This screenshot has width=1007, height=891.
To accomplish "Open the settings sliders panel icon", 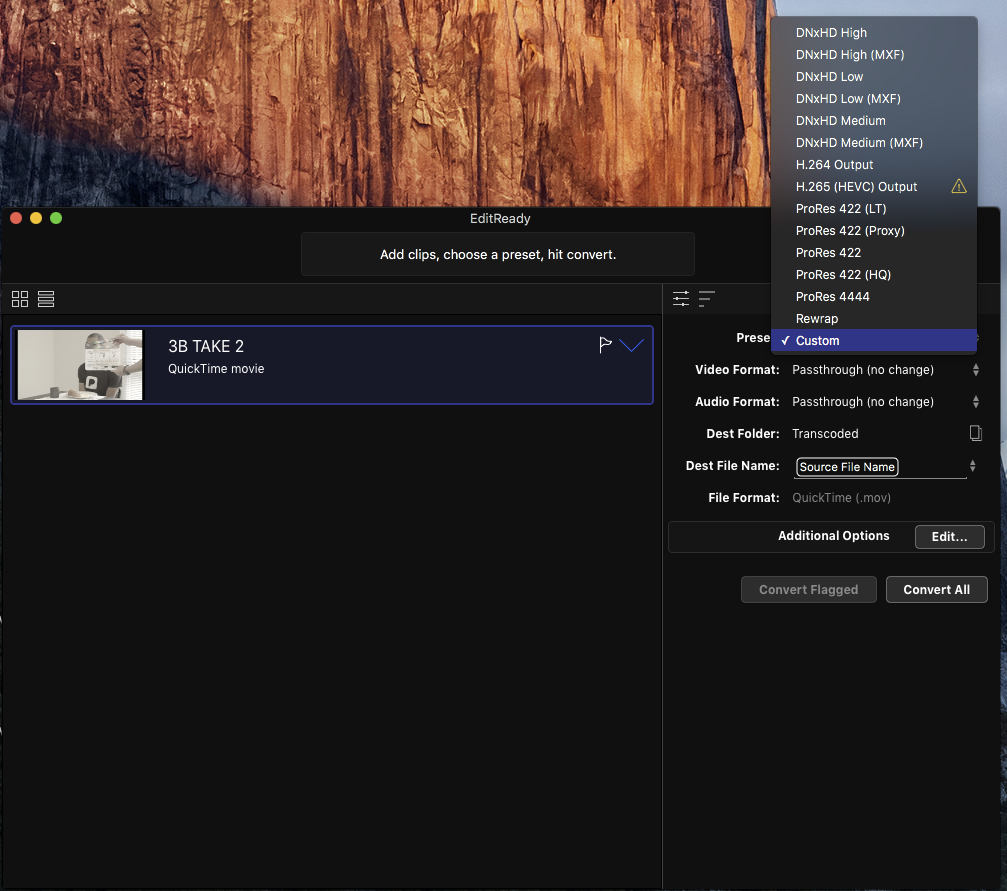I will click(x=681, y=298).
